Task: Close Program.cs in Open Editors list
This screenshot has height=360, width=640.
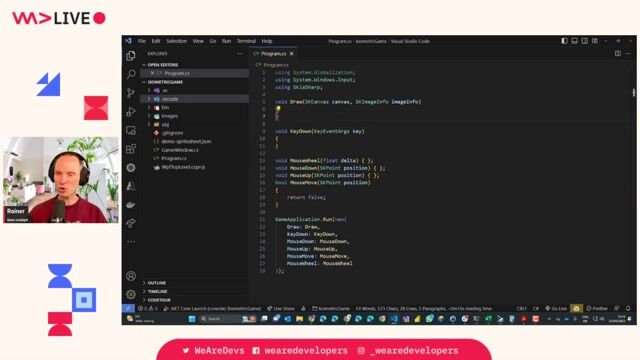Action: (152, 73)
